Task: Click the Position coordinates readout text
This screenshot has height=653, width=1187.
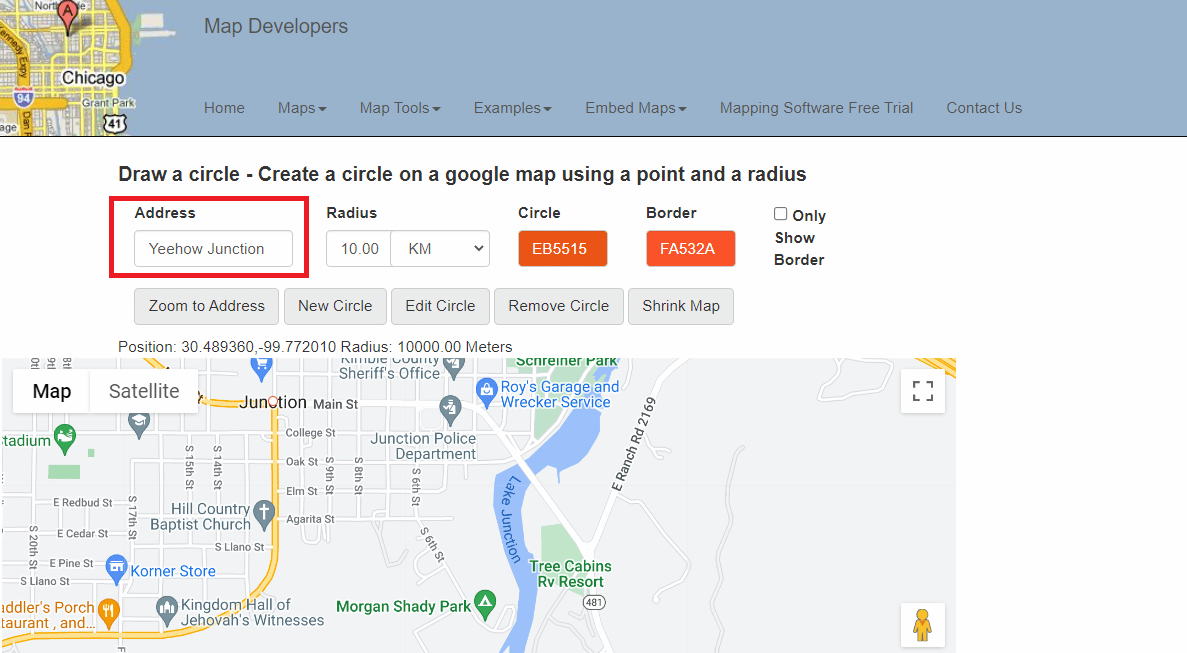Action: click(315, 347)
